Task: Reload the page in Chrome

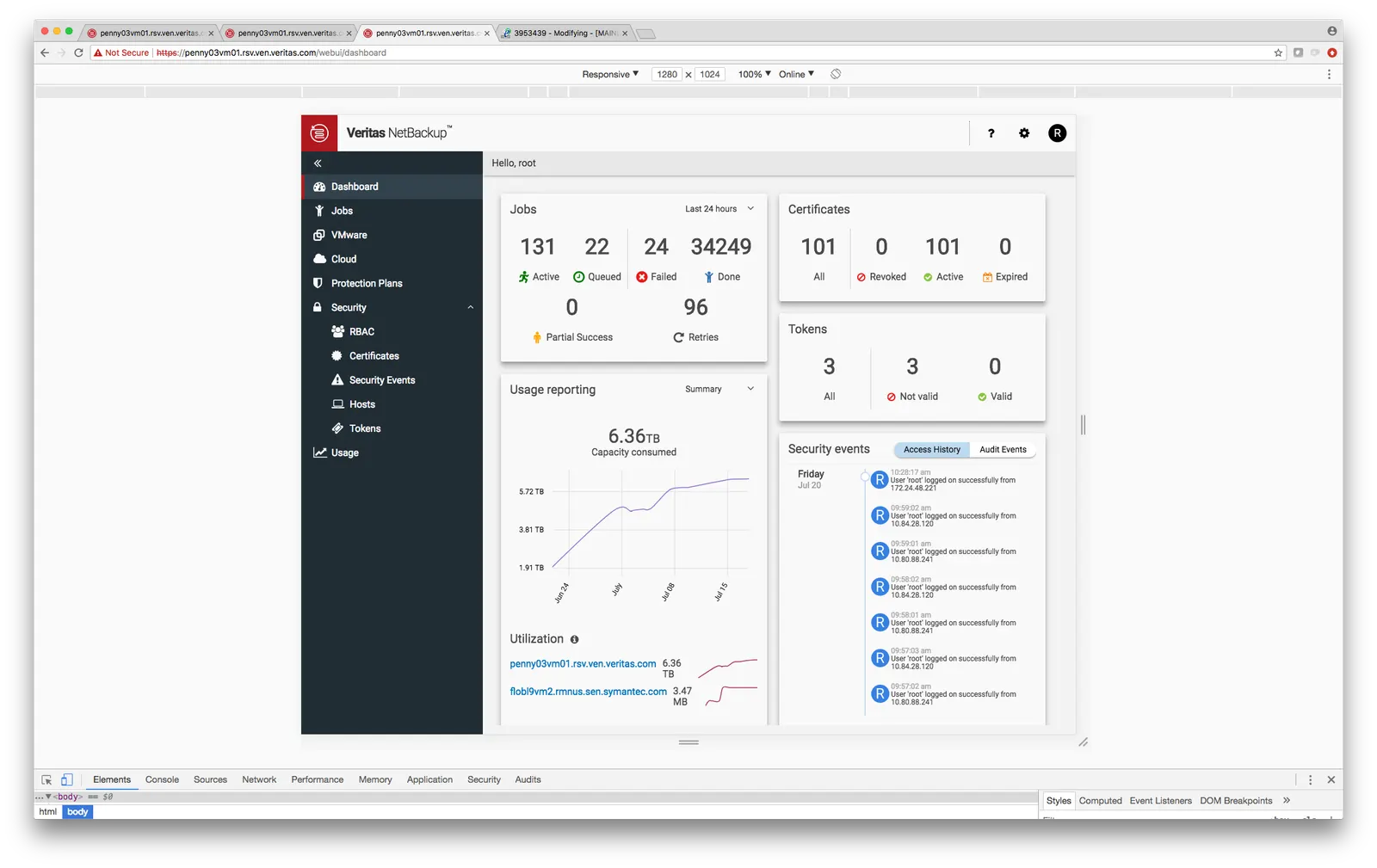Action: pyautogui.click(x=78, y=52)
